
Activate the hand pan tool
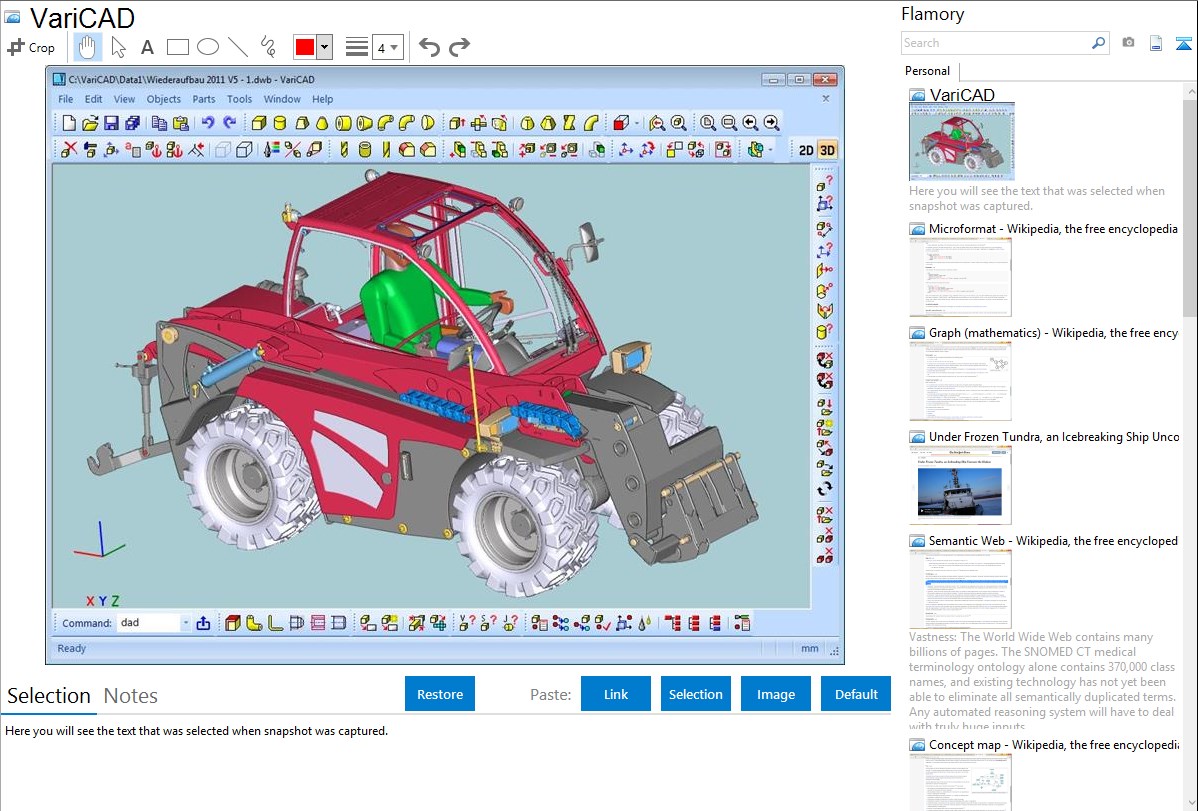[x=88, y=47]
